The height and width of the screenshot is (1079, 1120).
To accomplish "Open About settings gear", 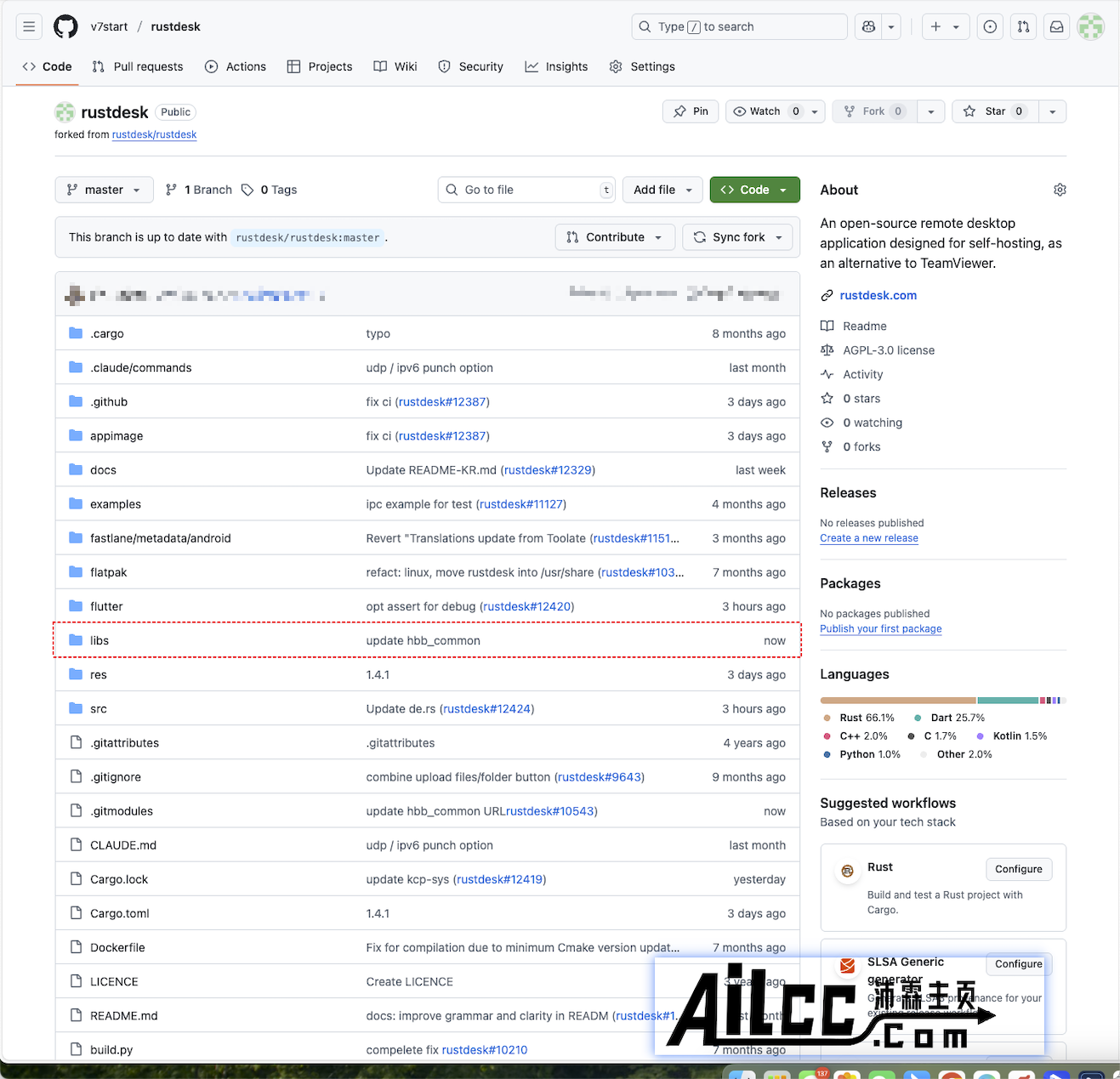I will point(1060,190).
